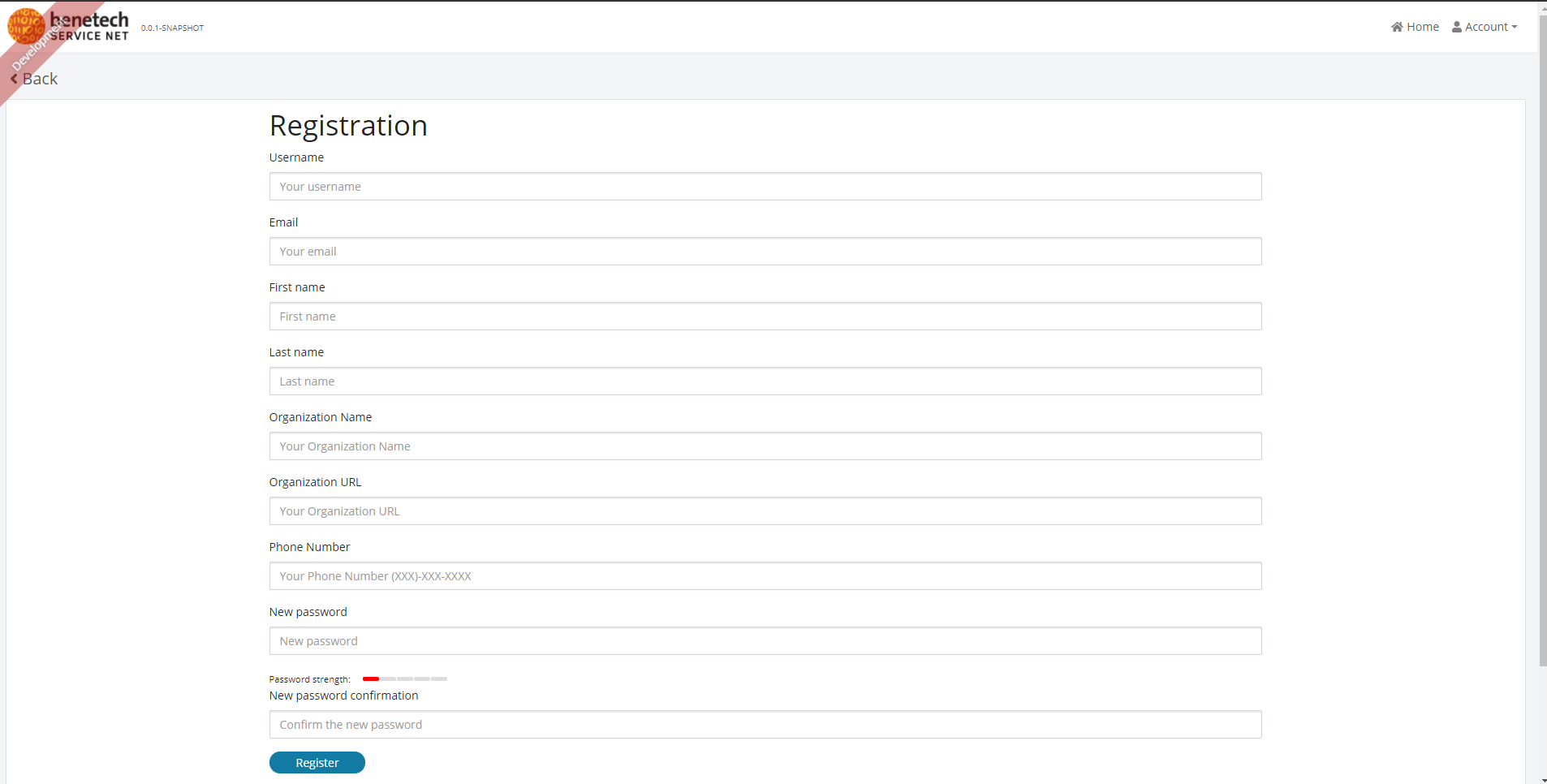Viewport: 1547px width, 784px height.
Task: Click the Your email text box
Action: [x=765, y=251]
